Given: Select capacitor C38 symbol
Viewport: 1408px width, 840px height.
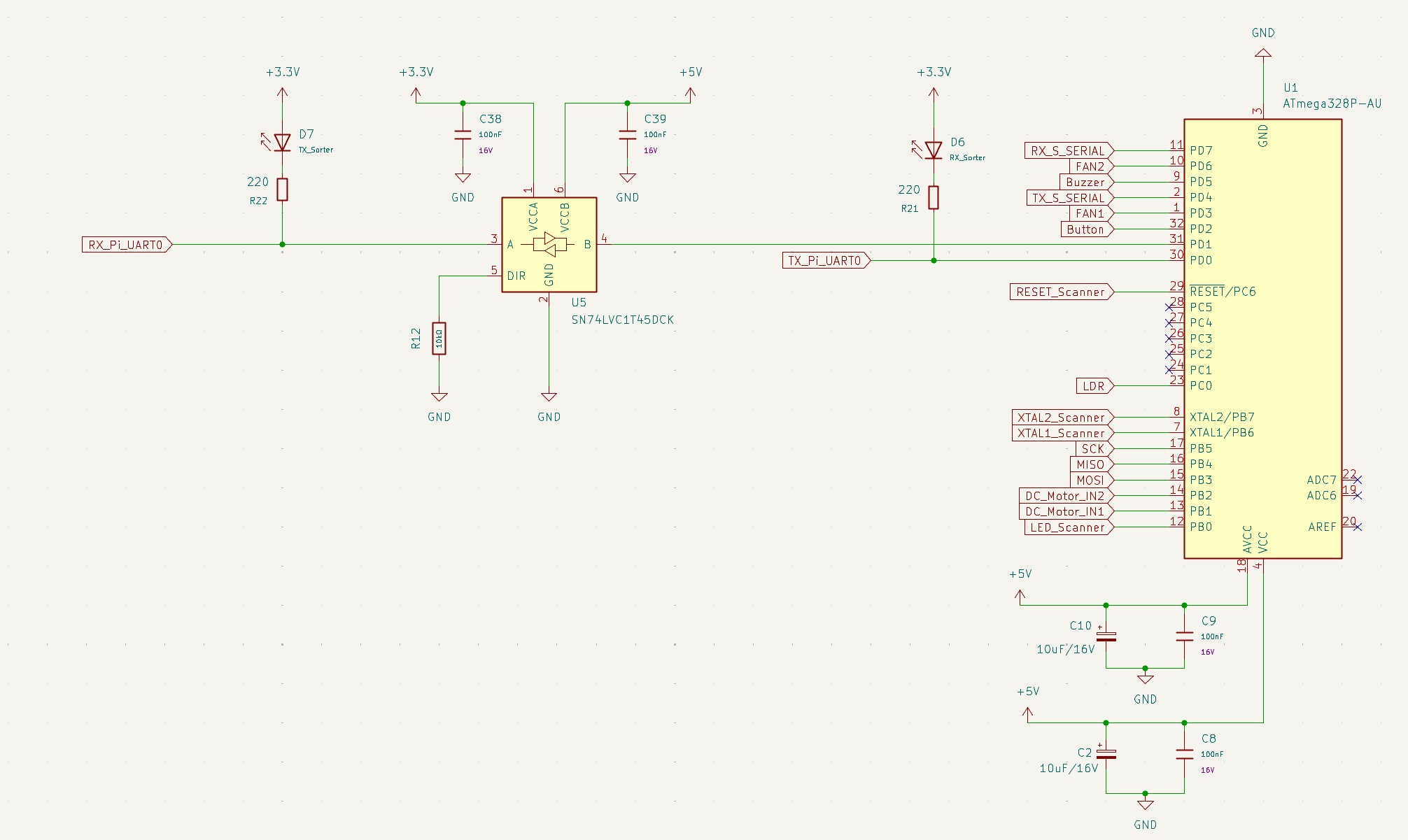Looking at the screenshot, I should [x=463, y=135].
